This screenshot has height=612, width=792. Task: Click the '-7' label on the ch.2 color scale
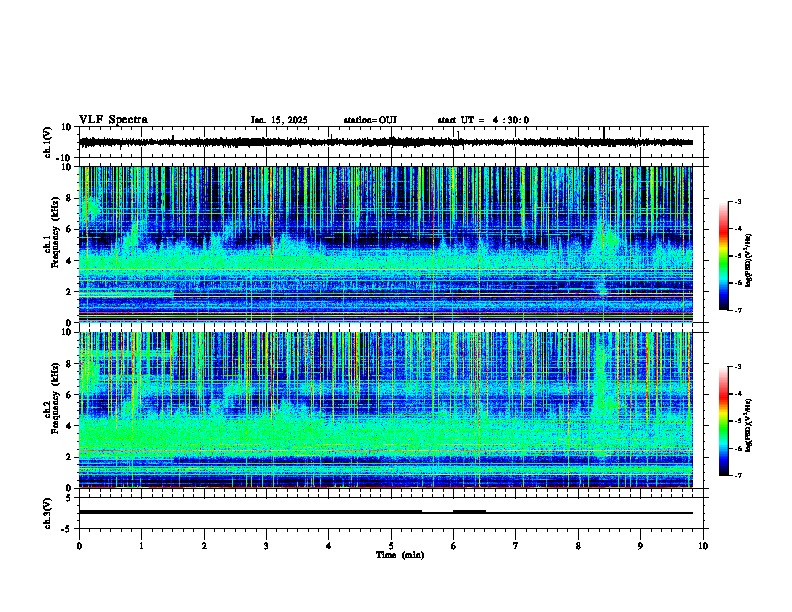click(x=737, y=475)
